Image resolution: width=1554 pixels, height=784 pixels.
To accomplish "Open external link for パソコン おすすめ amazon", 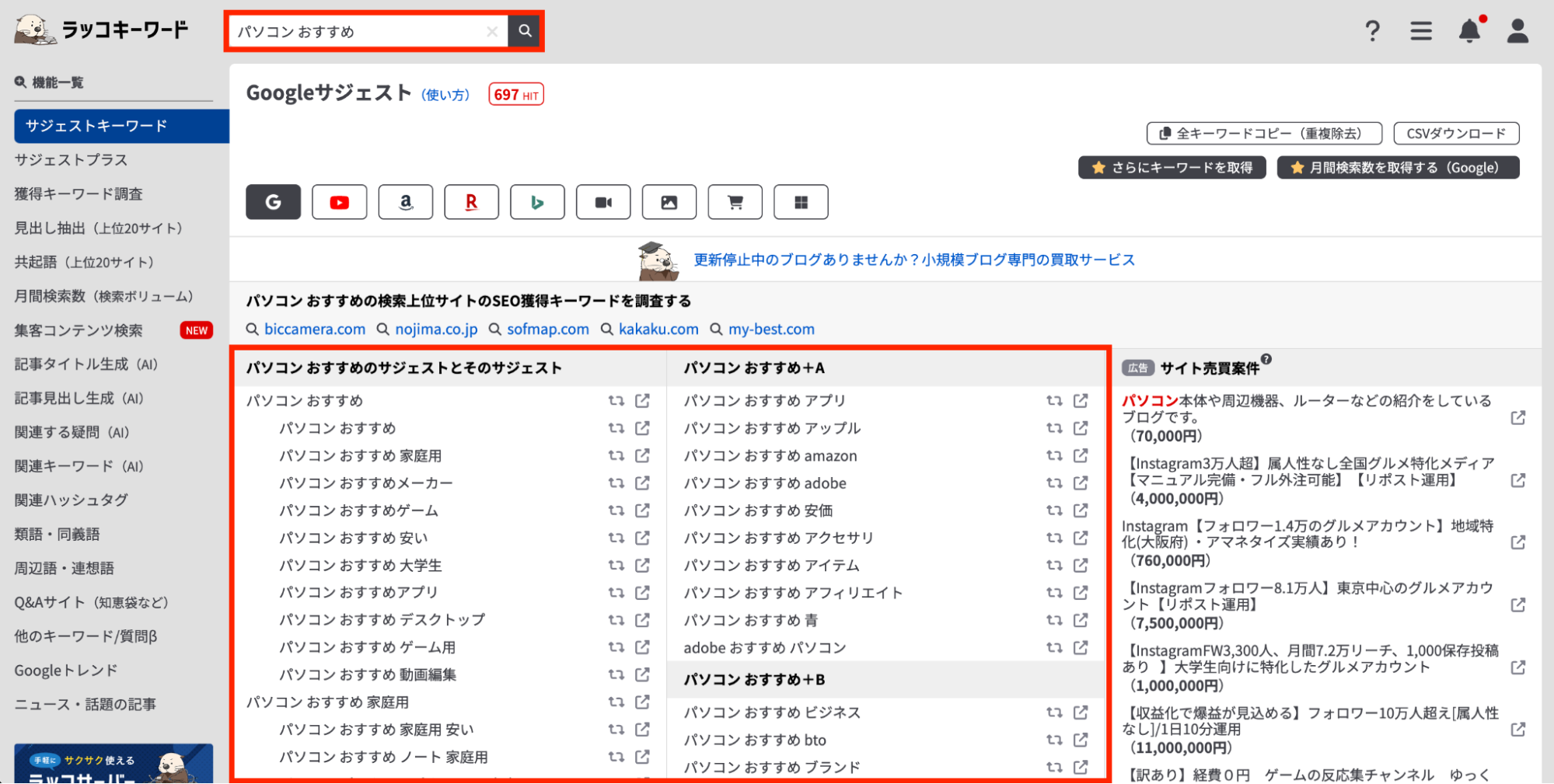I will pyautogui.click(x=1081, y=455).
